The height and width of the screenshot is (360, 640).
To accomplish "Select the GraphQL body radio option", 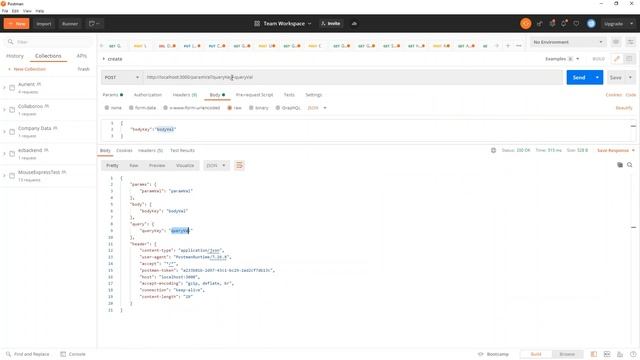I will click(x=278, y=108).
